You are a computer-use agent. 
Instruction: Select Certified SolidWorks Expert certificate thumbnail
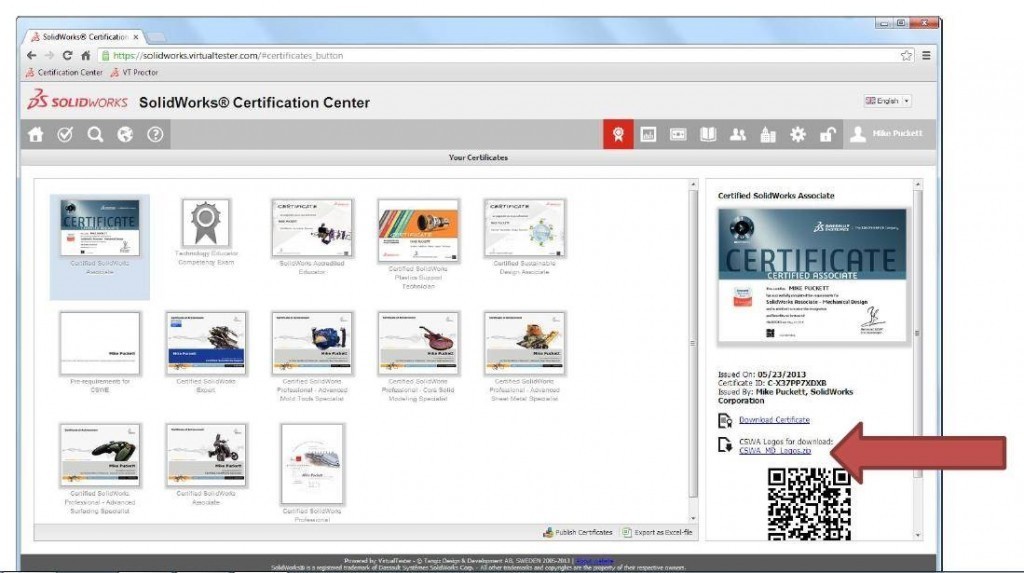(x=206, y=343)
